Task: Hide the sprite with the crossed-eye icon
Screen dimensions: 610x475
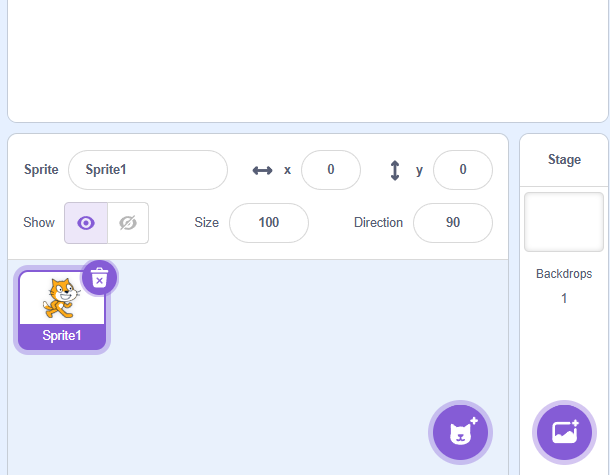Action: point(128,223)
